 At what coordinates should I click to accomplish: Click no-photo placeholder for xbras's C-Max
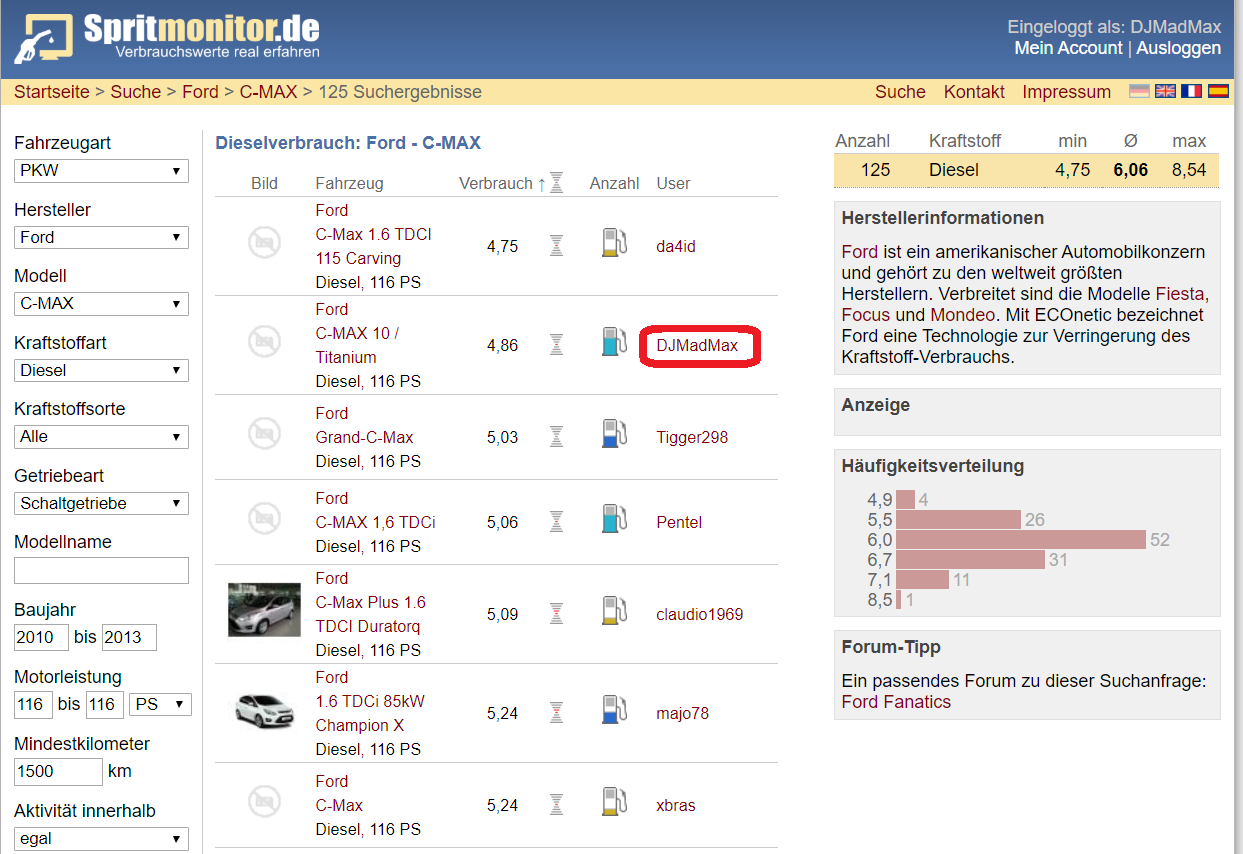pyautogui.click(x=264, y=802)
